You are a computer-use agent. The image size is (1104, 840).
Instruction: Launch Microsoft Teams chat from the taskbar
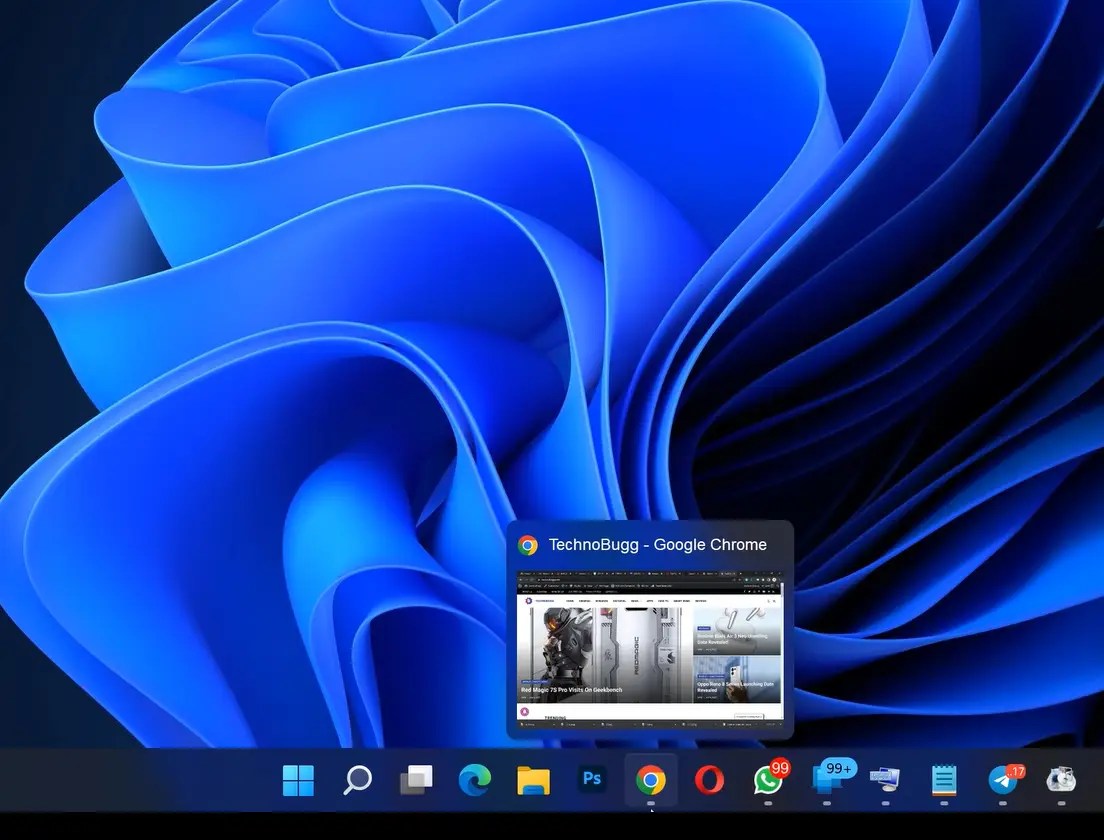pos(827,780)
